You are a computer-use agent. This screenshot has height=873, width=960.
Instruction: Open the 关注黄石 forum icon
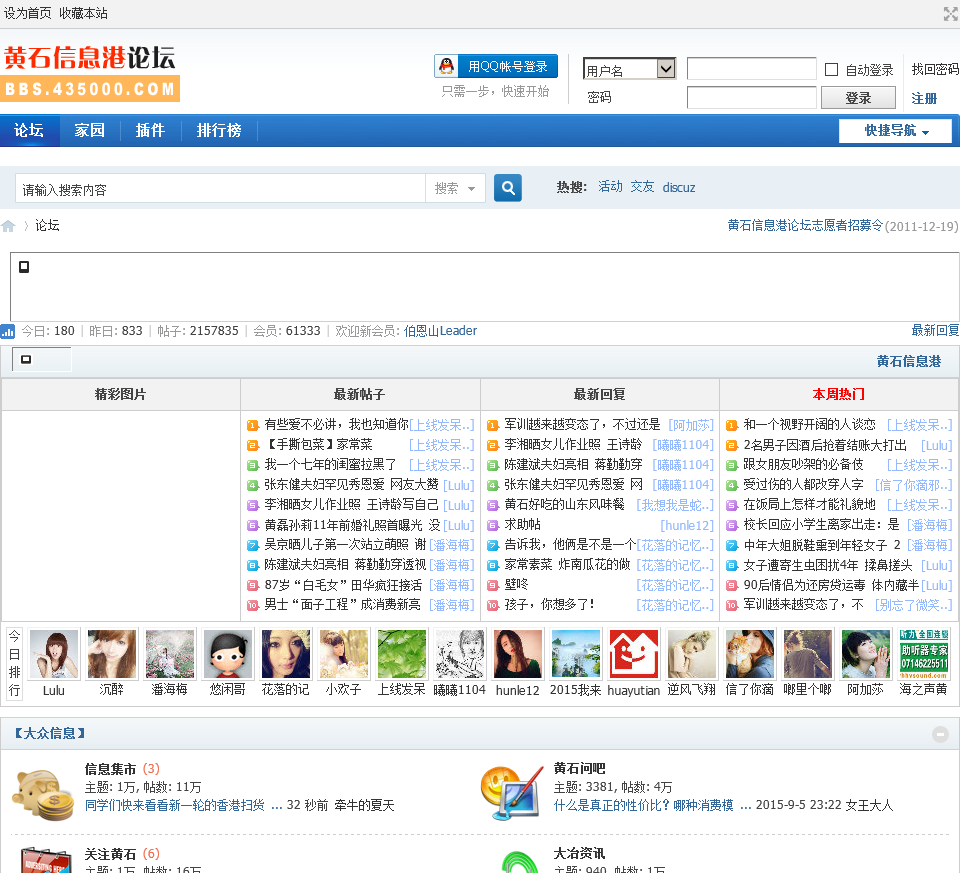[44, 860]
